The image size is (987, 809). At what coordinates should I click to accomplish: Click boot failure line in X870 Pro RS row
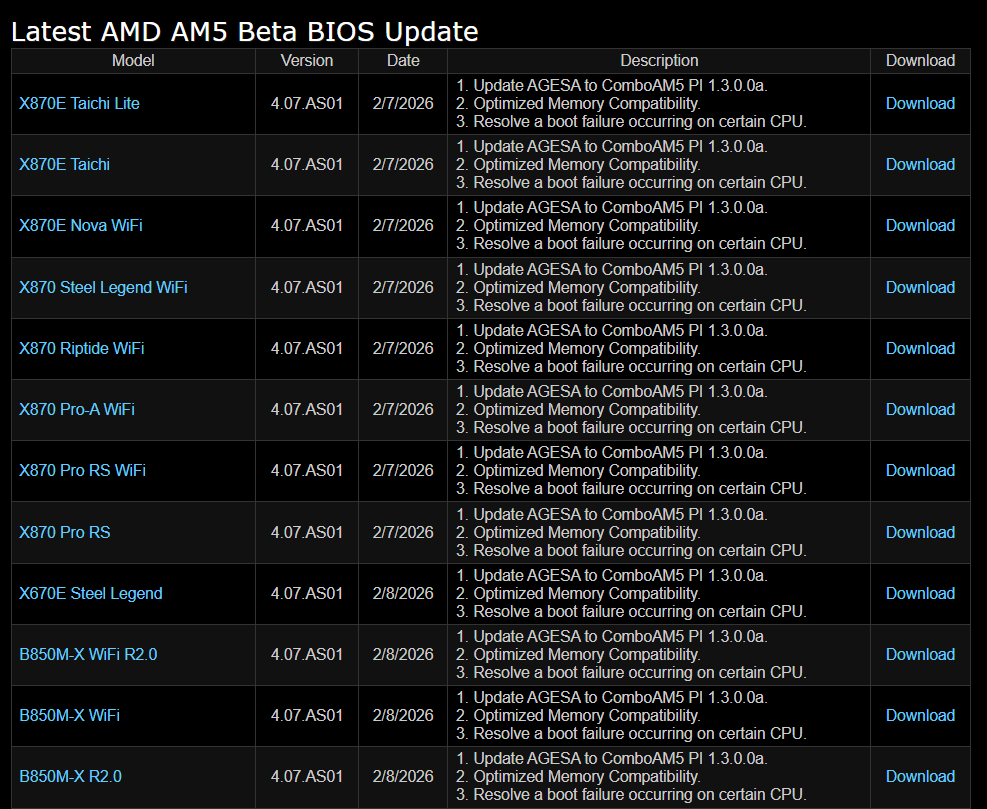click(631, 550)
